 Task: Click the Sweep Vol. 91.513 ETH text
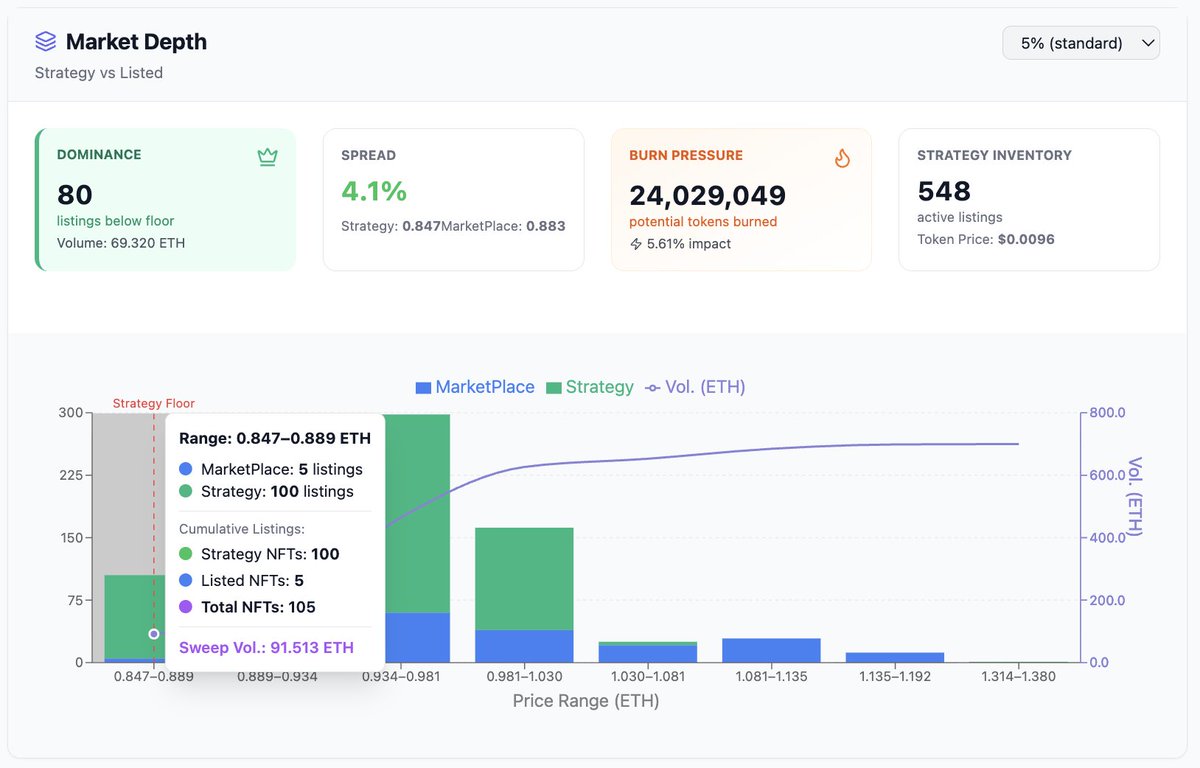pyautogui.click(x=267, y=648)
